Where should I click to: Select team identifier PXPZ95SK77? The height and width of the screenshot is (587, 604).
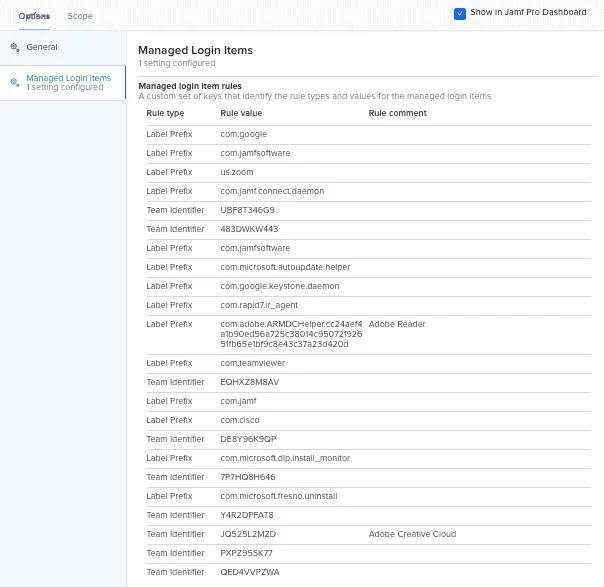[247, 553]
